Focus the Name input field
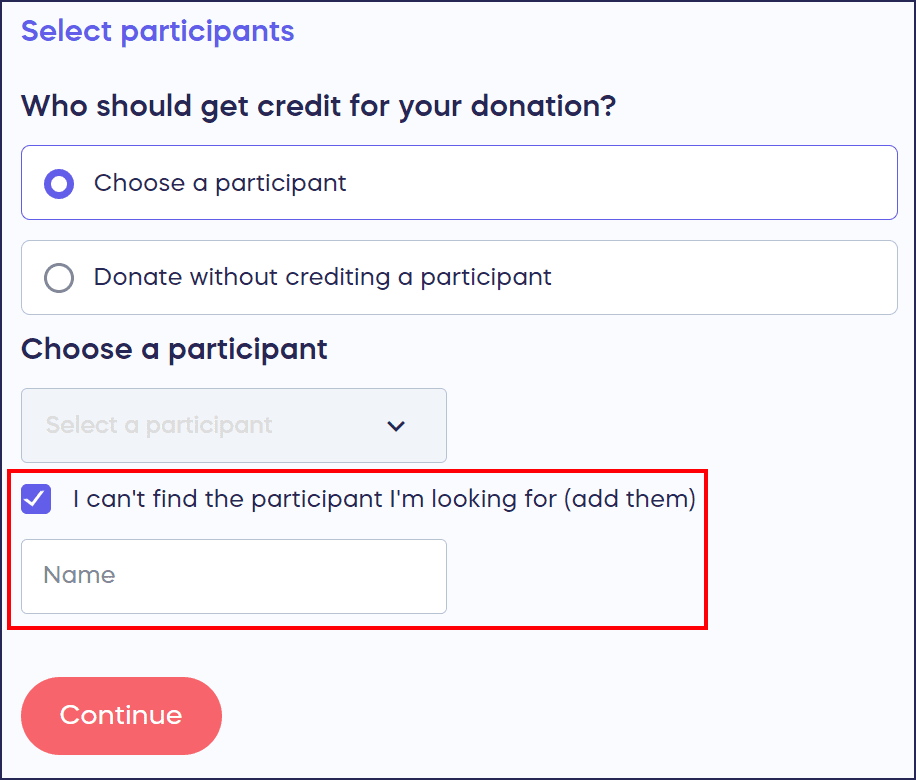This screenshot has width=916, height=780. click(x=233, y=576)
